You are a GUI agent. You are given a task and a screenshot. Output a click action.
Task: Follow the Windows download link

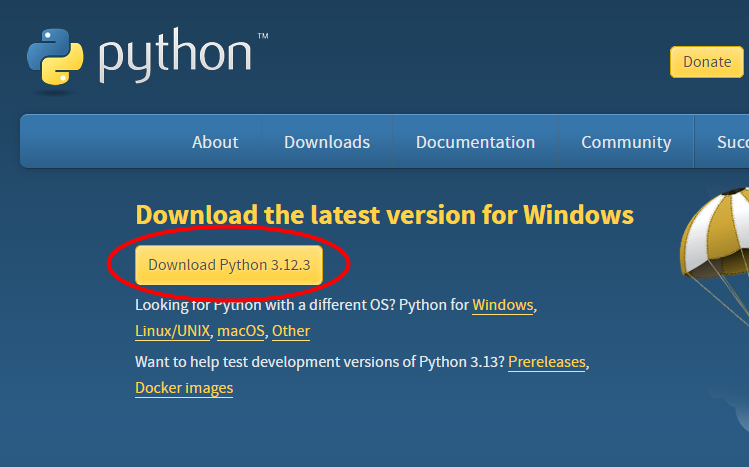503,305
